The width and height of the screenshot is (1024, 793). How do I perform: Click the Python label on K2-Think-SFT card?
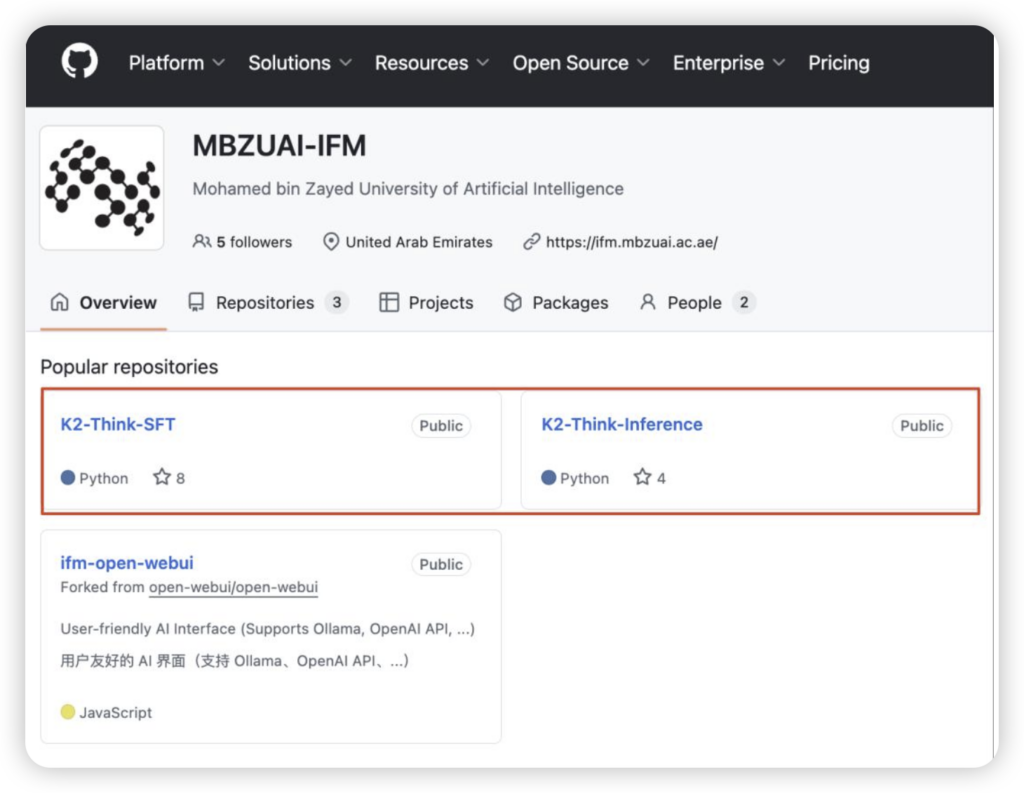pos(104,479)
